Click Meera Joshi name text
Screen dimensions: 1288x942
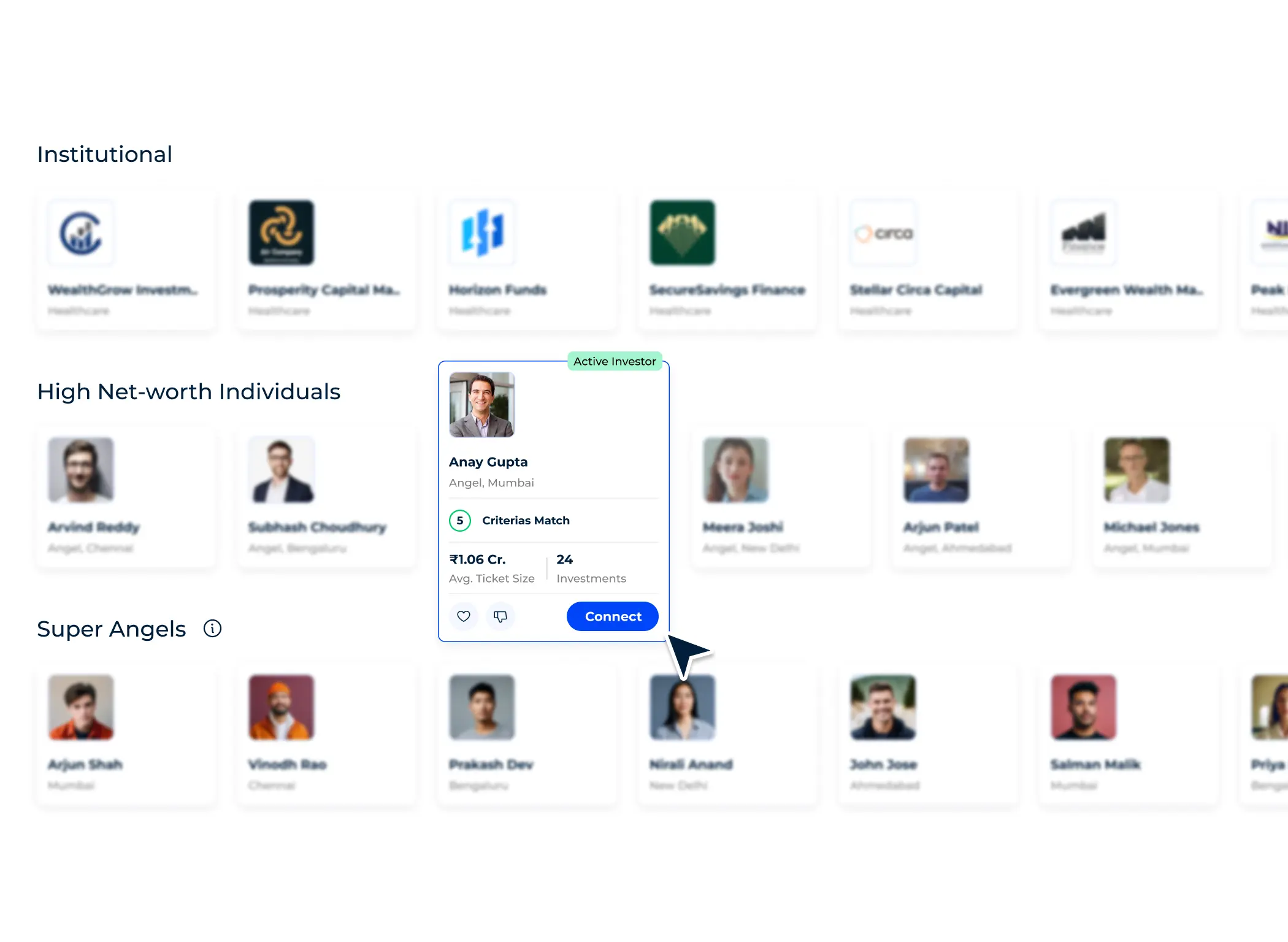(x=743, y=527)
